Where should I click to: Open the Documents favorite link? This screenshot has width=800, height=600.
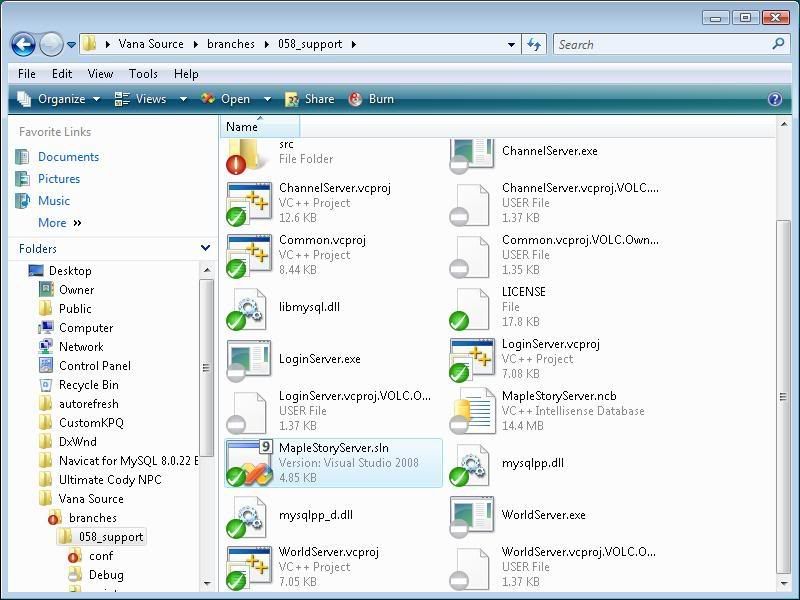click(x=68, y=157)
